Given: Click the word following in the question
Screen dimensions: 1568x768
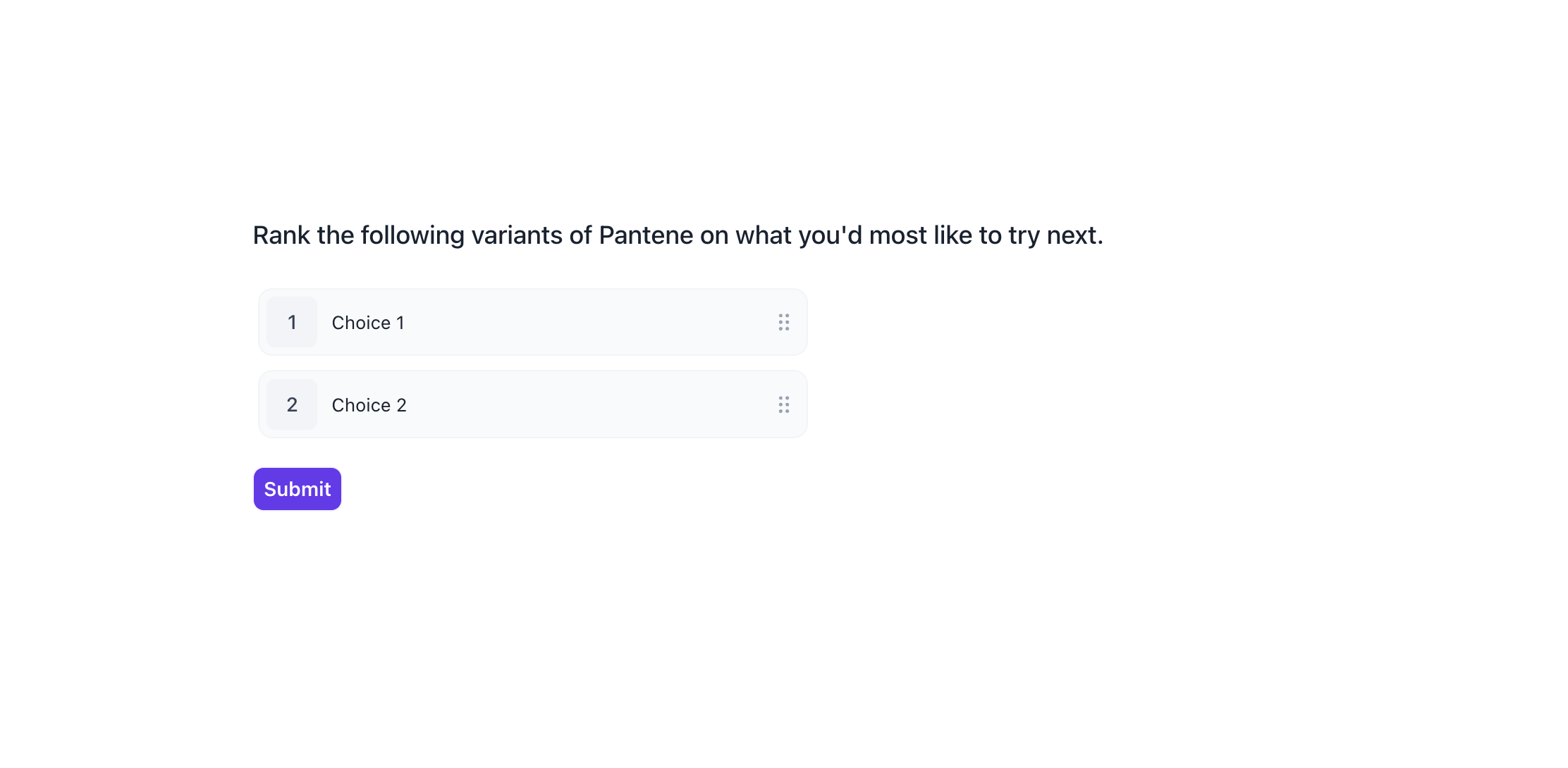Looking at the screenshot, I should [412, 235].
